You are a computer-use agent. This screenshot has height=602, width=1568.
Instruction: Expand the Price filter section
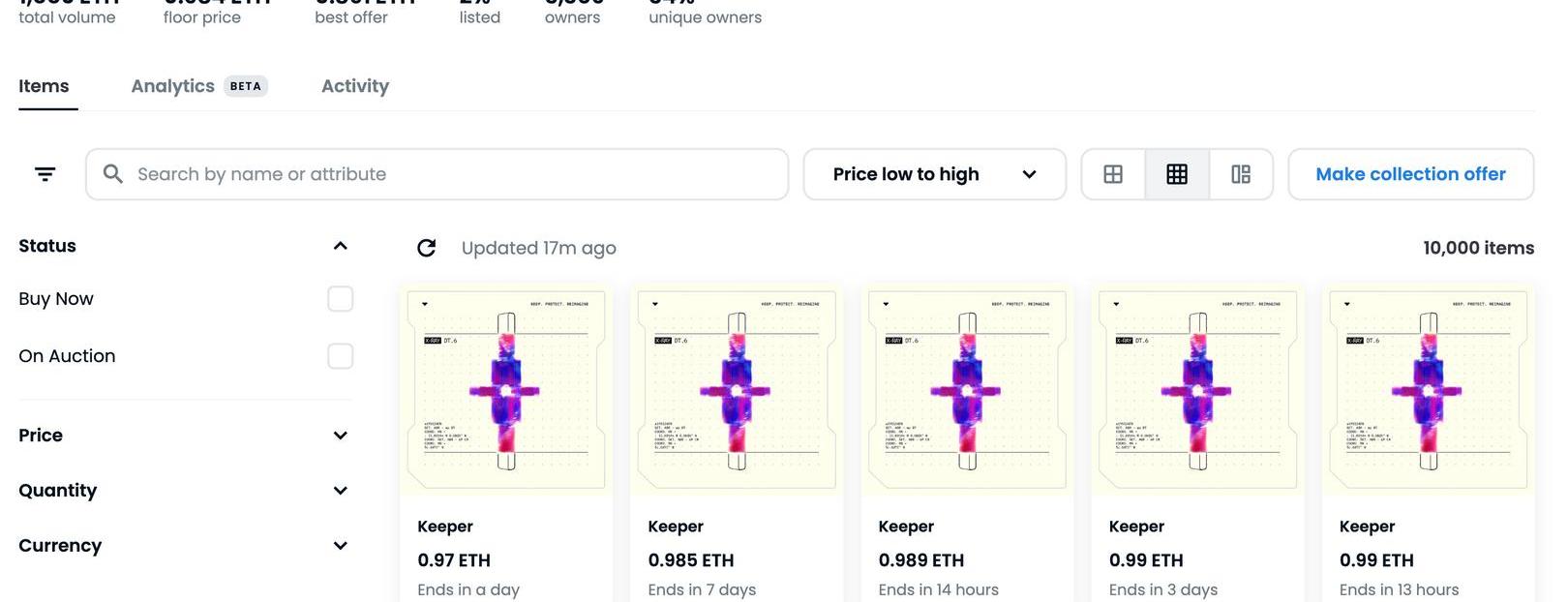(340, 436)
